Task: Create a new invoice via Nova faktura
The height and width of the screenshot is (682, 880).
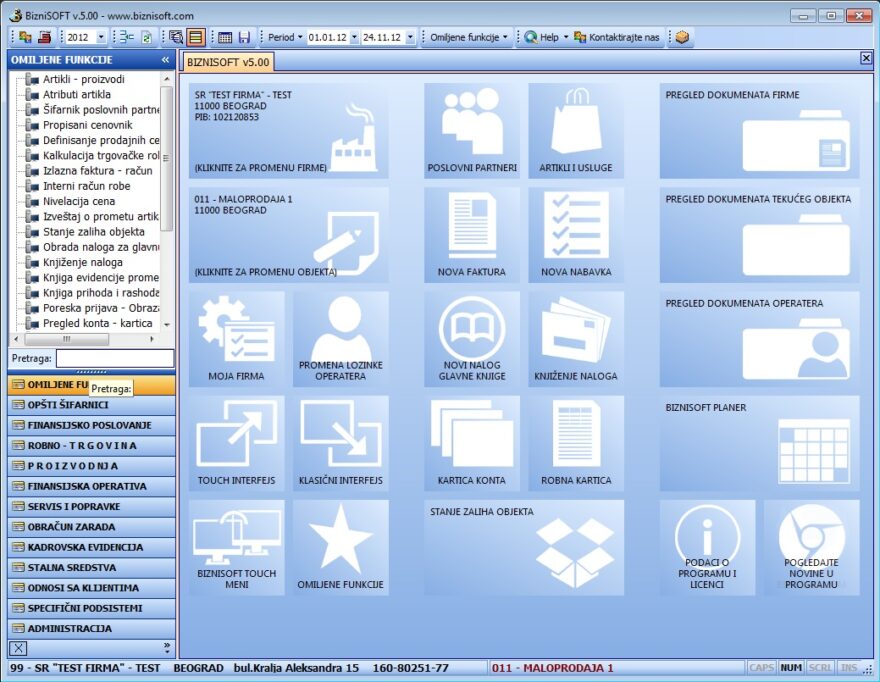Action: click(x=472, y=235)
